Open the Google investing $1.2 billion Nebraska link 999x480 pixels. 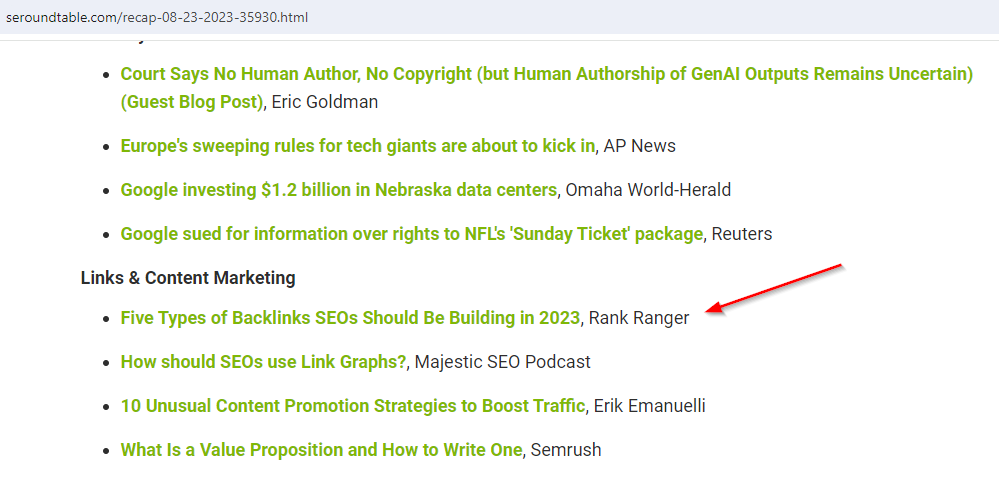tap(338, 190)
